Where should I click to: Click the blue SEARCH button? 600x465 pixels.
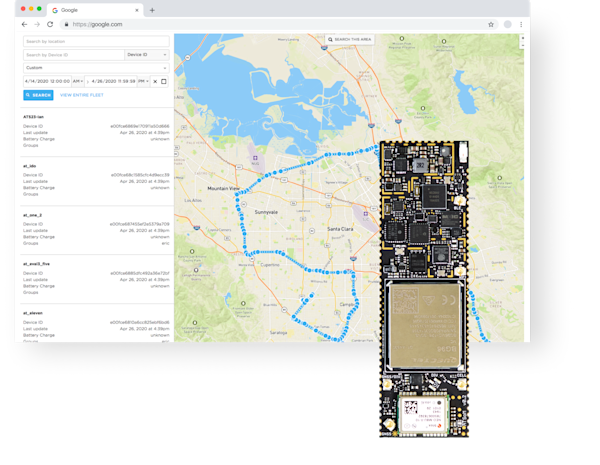click(x=38, y=95)
